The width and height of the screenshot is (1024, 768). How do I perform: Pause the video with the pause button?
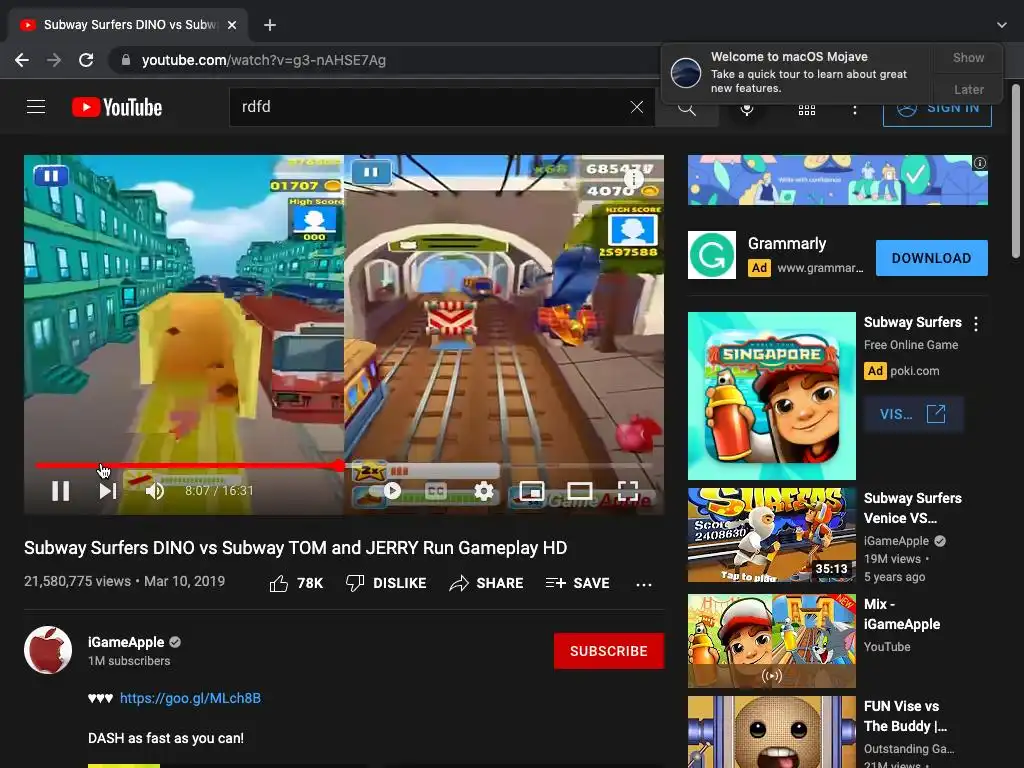[61, 490]
